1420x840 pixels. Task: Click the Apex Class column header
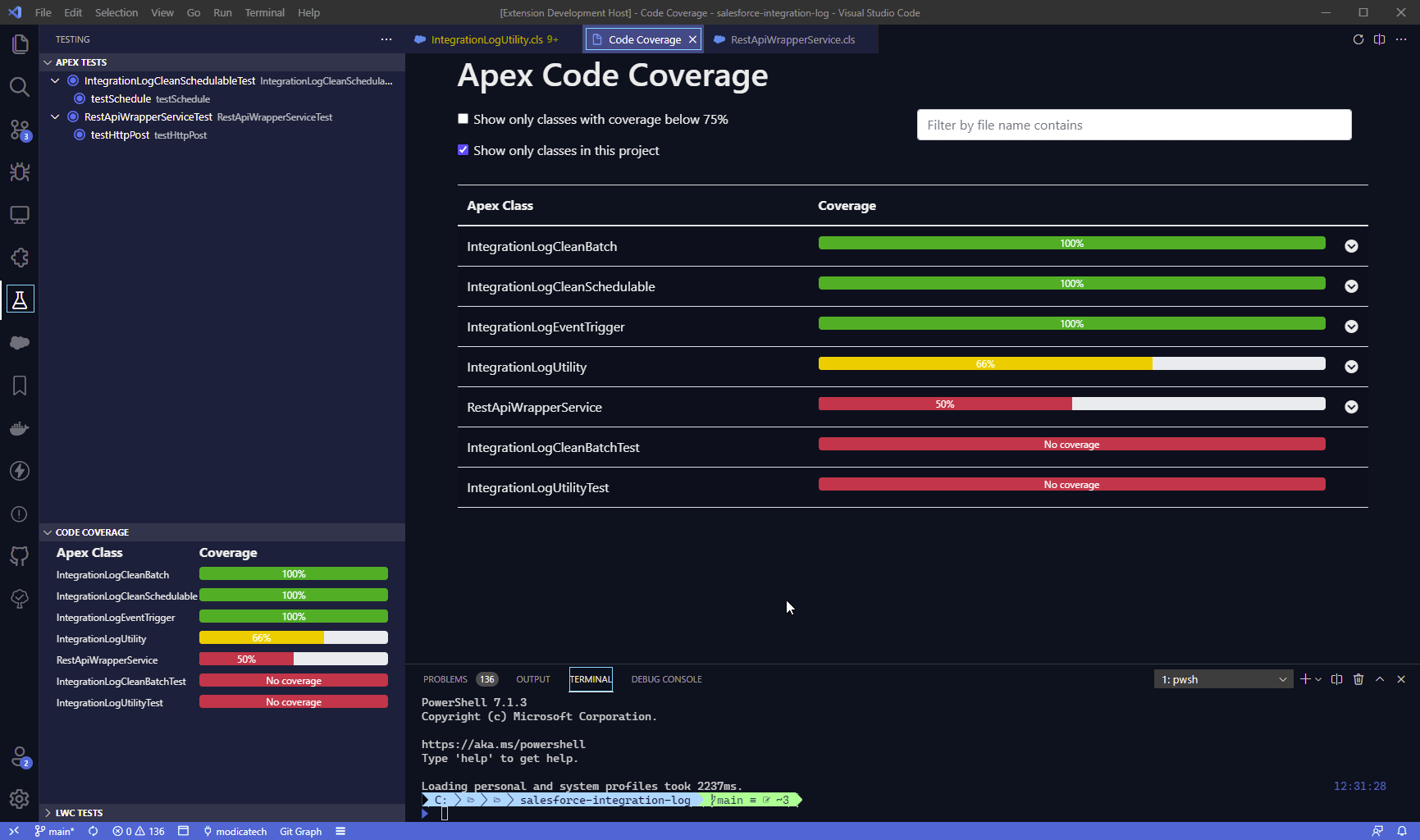click(500, 206)
